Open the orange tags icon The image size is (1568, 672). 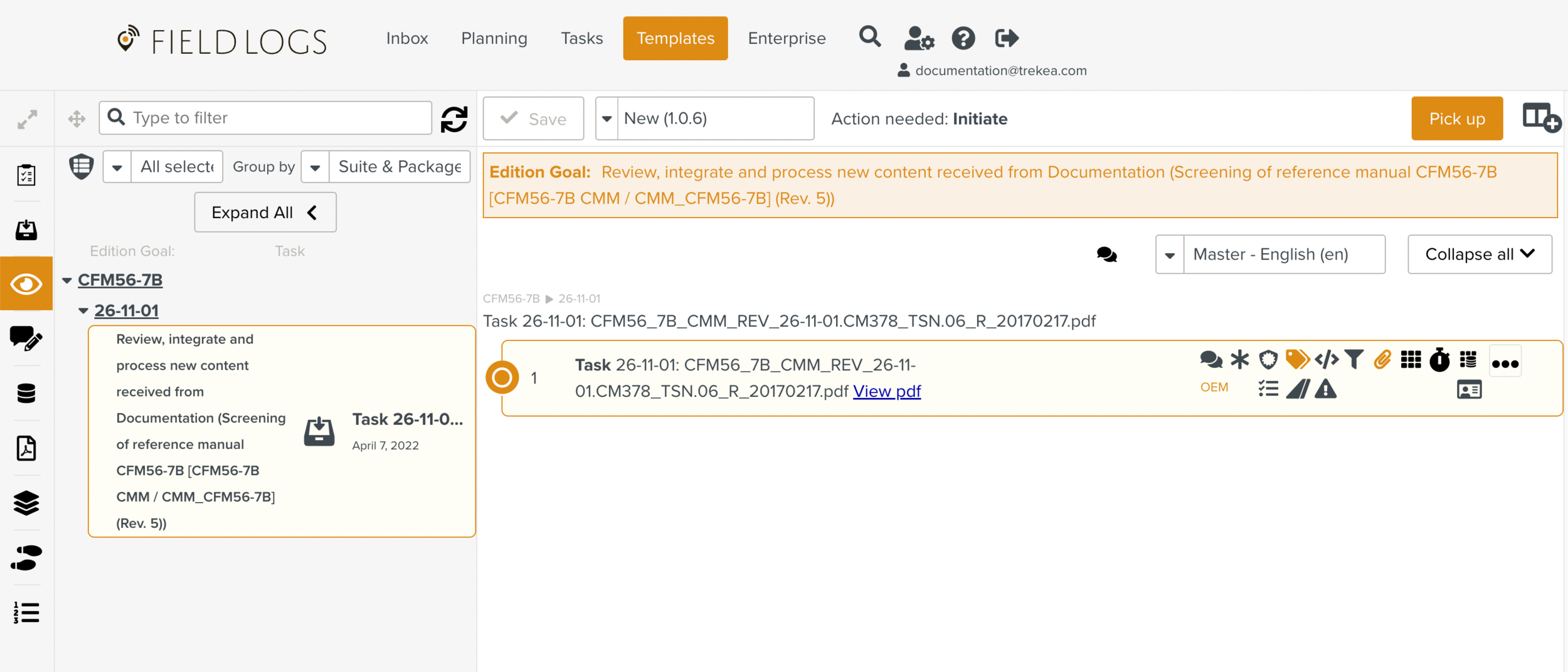click(1297, 360)
